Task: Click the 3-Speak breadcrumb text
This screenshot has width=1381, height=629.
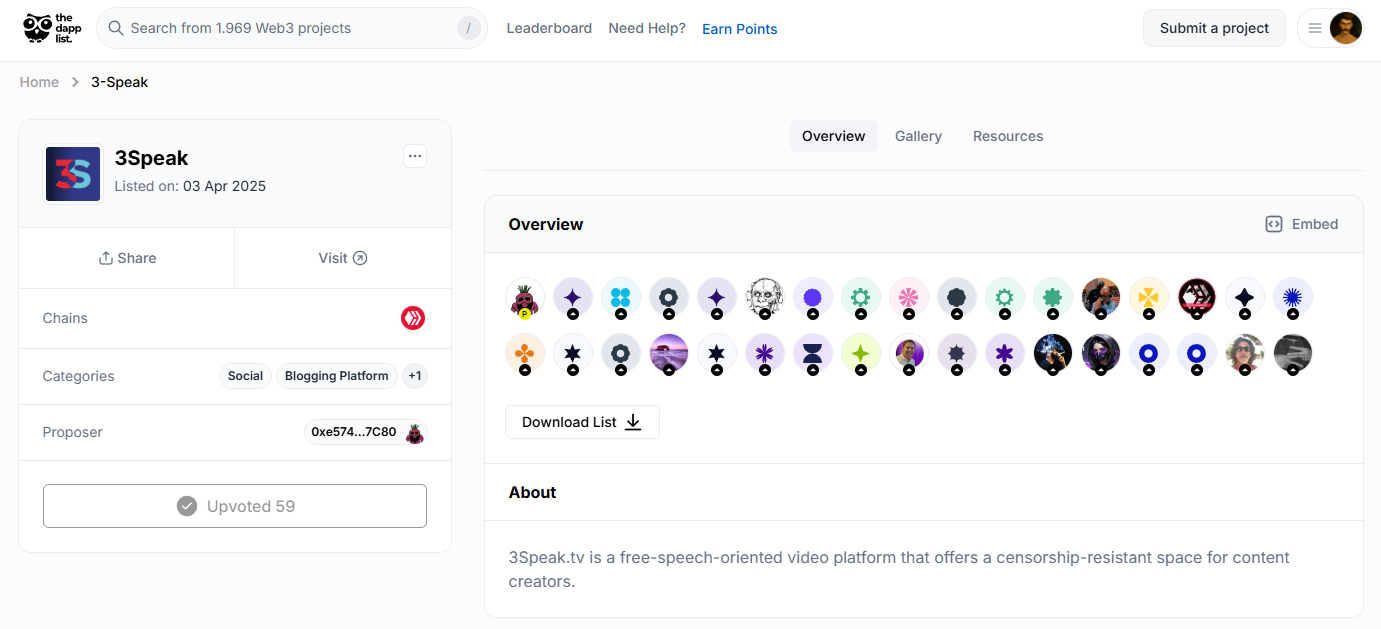Action: pyautogui.click(x=119, y=82)
